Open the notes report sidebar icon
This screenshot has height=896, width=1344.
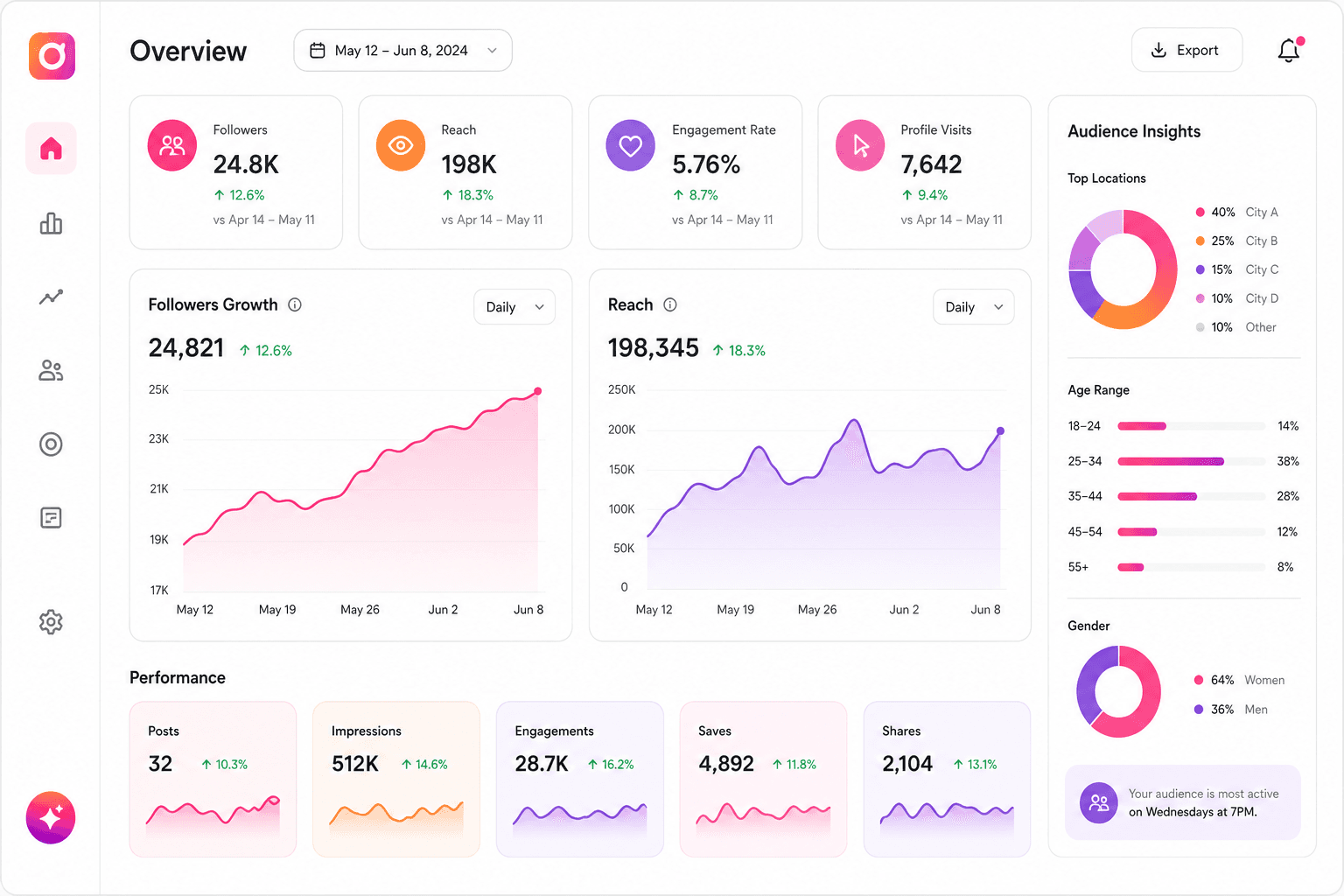coord(51,518)
